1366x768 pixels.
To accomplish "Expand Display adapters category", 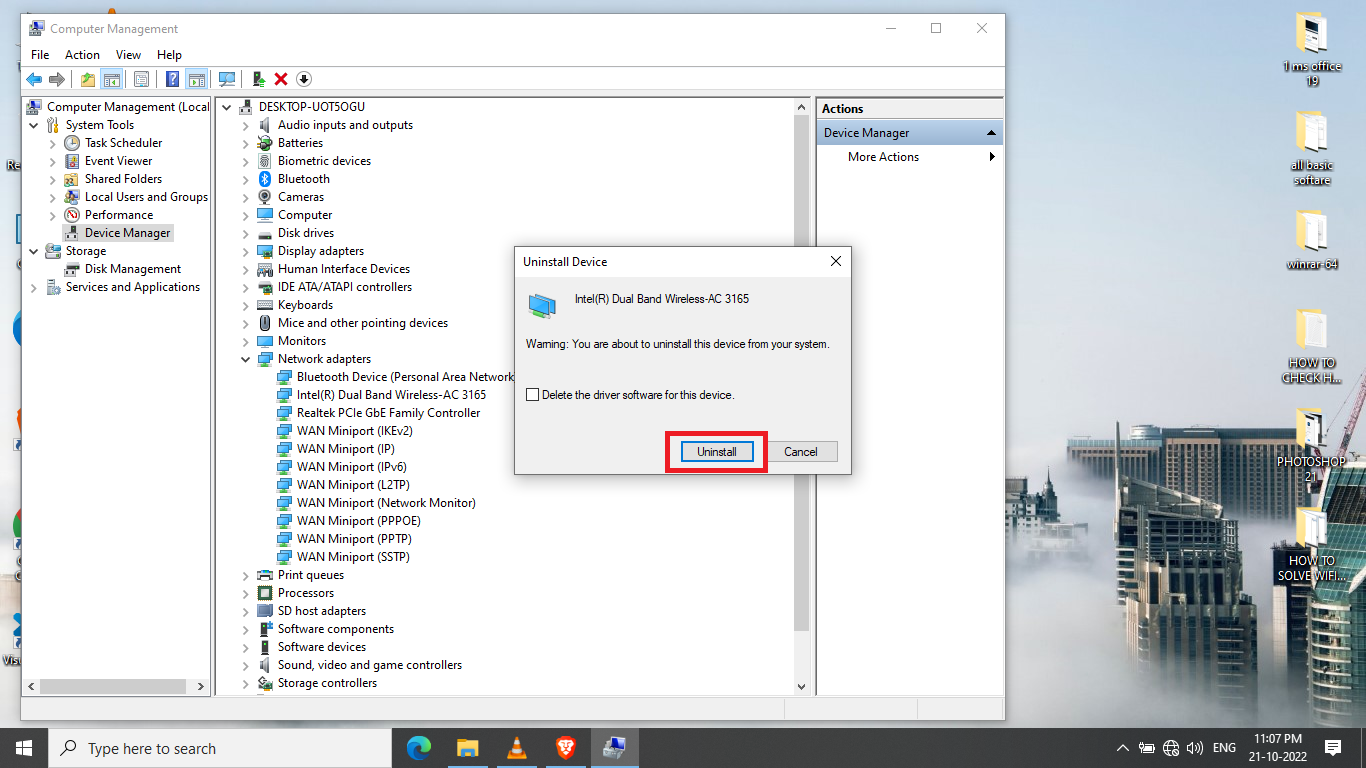I will [246, 251].
